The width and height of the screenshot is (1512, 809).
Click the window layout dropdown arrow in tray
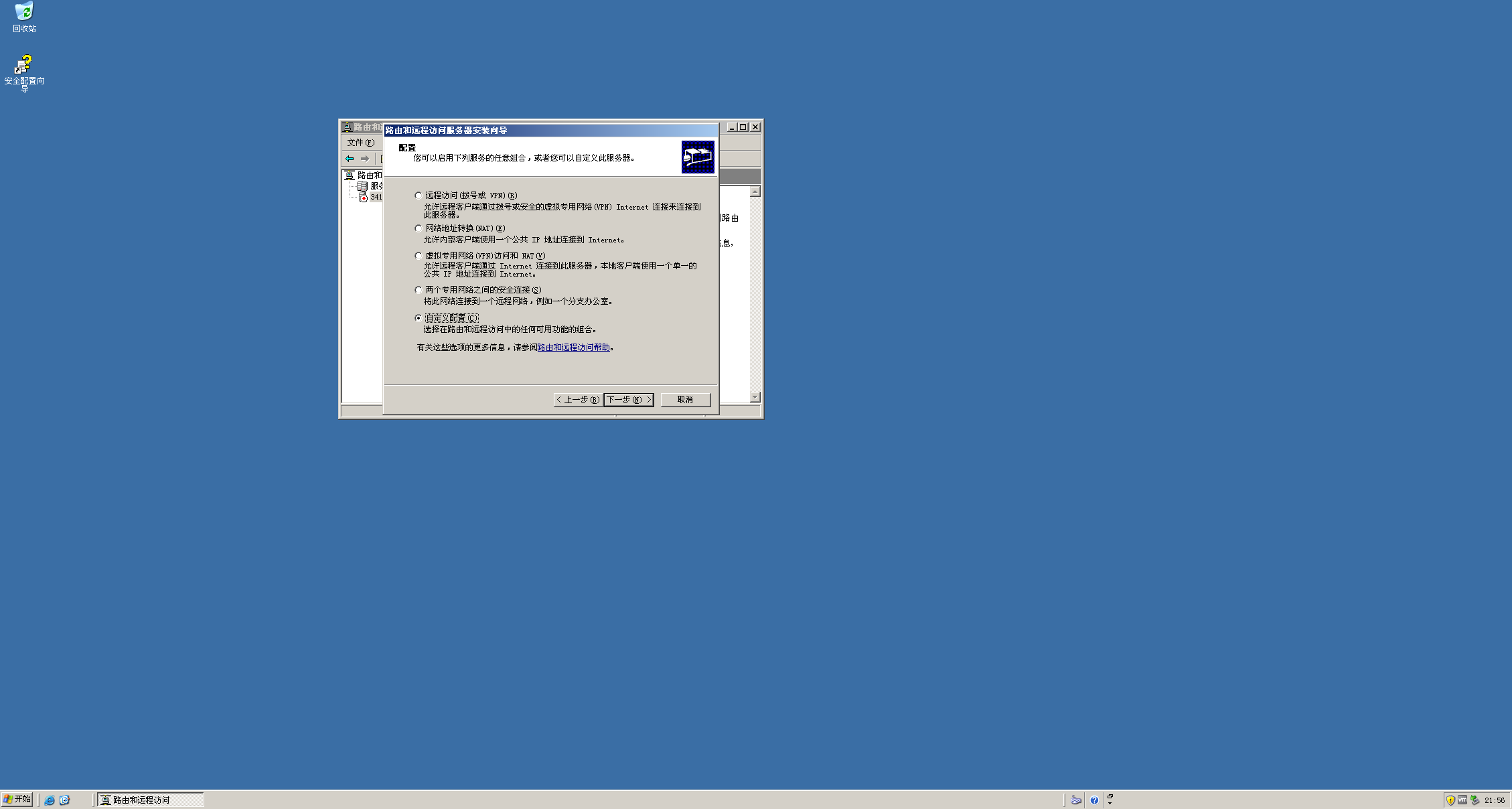point(1110,803)
